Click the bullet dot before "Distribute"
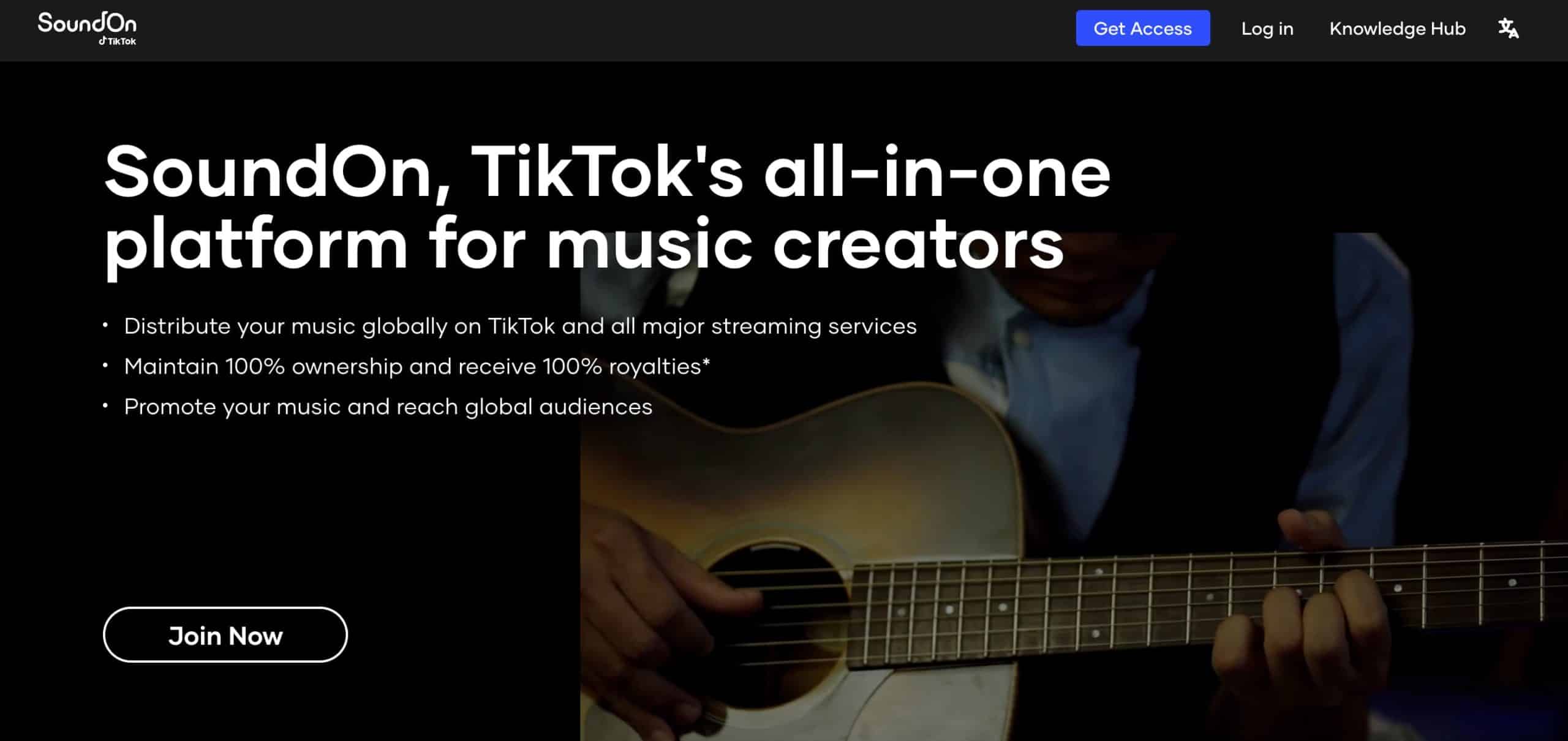The image size is (1568, 741). tap(105, 326)
